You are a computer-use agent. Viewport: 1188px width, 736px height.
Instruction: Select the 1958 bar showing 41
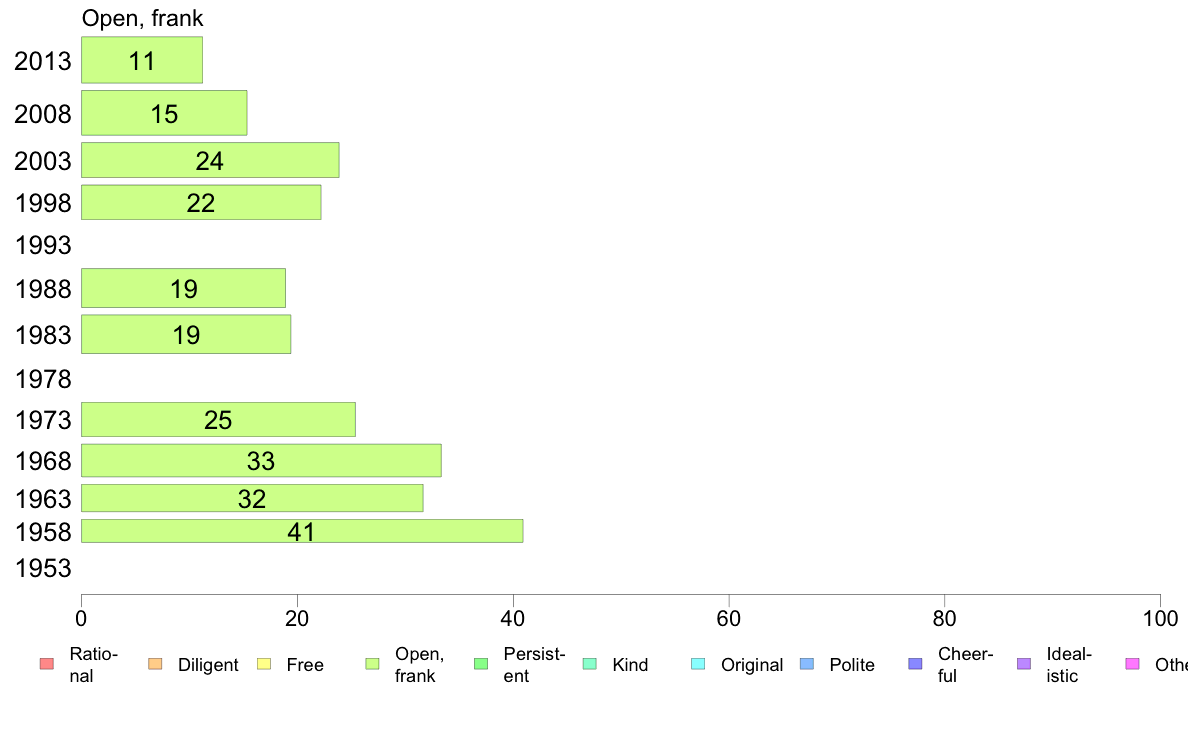[302, 531]
